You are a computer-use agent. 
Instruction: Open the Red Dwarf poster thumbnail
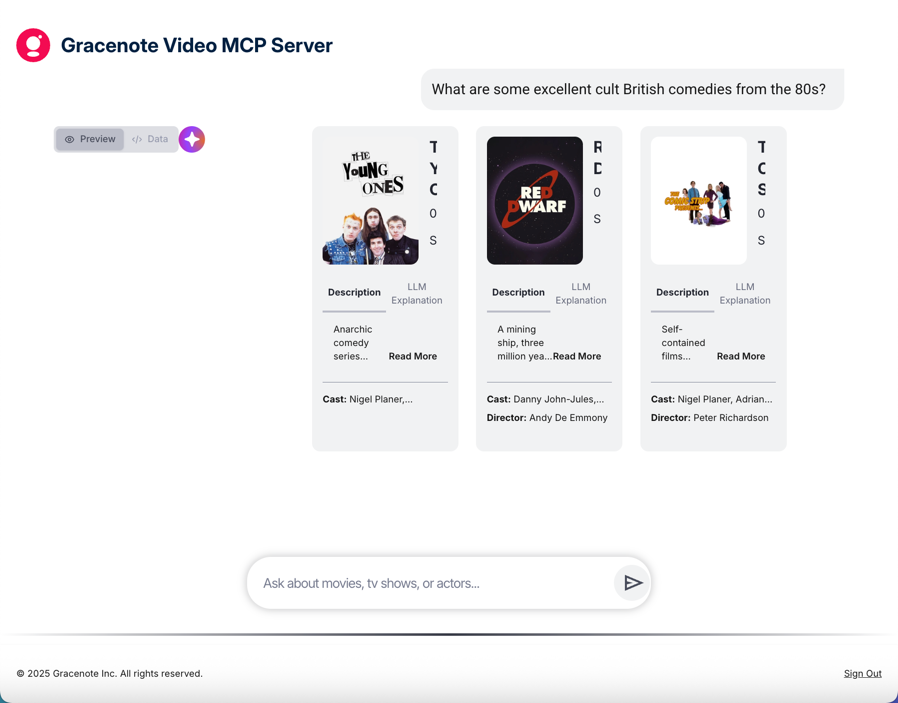point(534,201)
